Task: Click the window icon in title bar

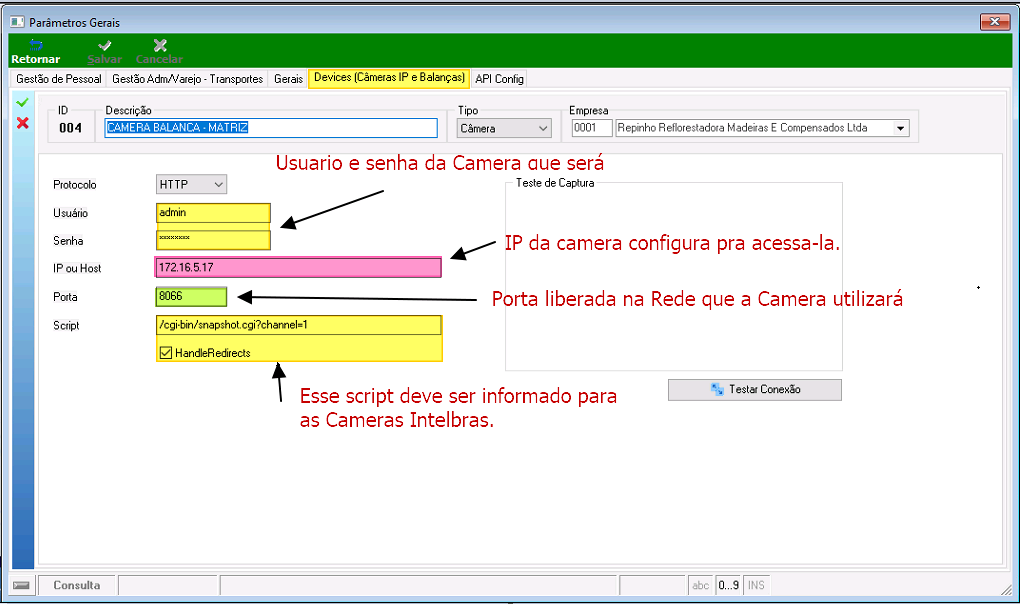Action: (17, 22)
